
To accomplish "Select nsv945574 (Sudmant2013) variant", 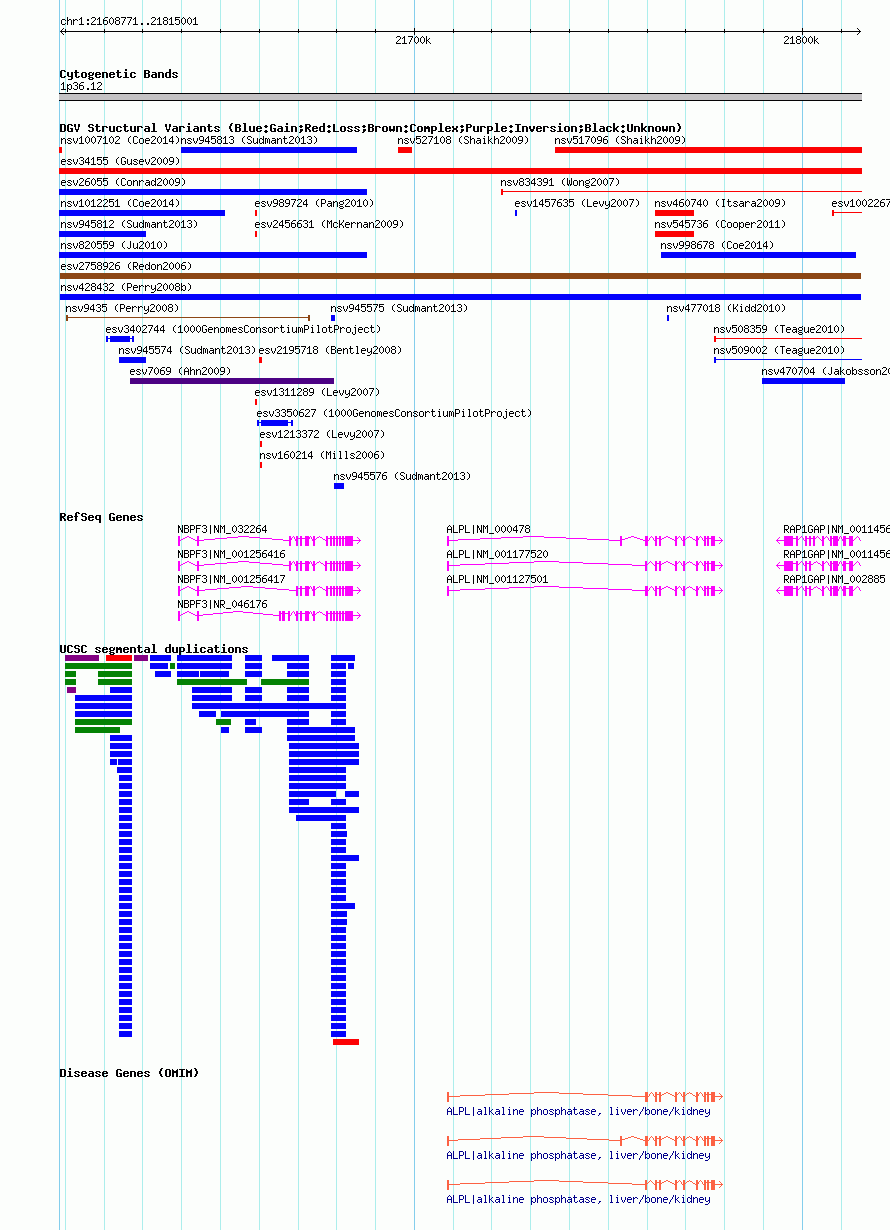I will coord(132,360).
